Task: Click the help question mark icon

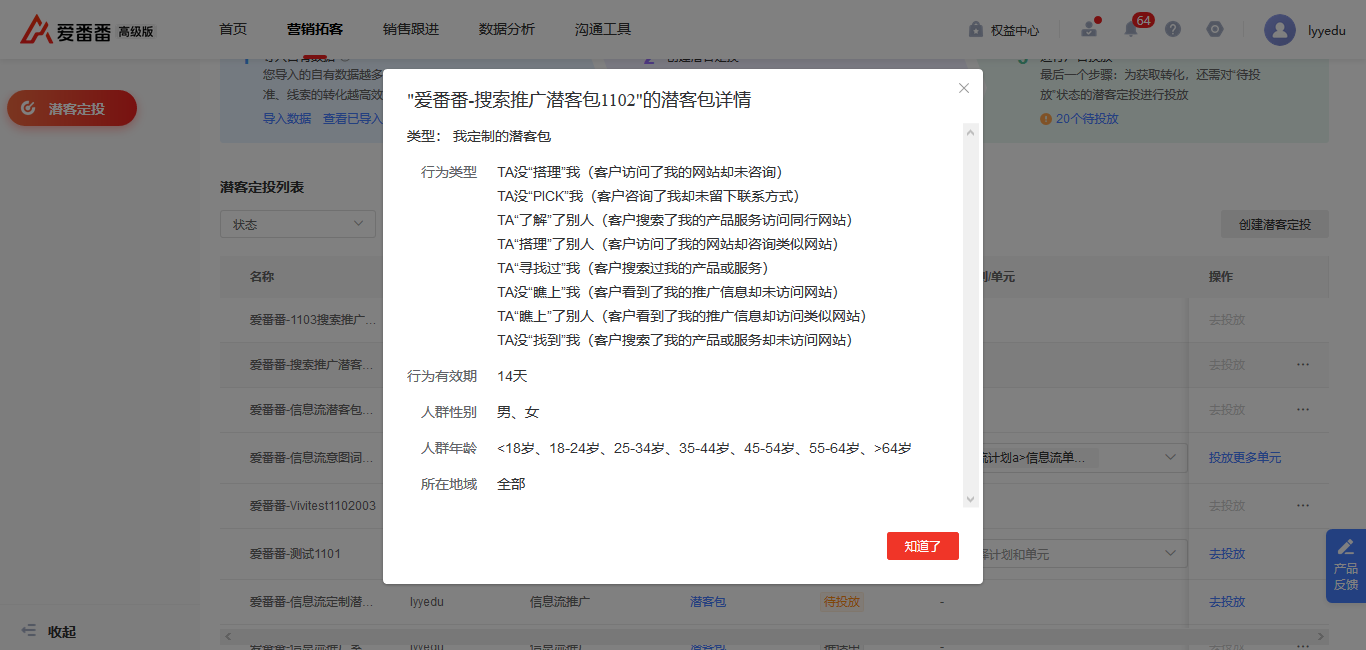Action: (1173, 29)
